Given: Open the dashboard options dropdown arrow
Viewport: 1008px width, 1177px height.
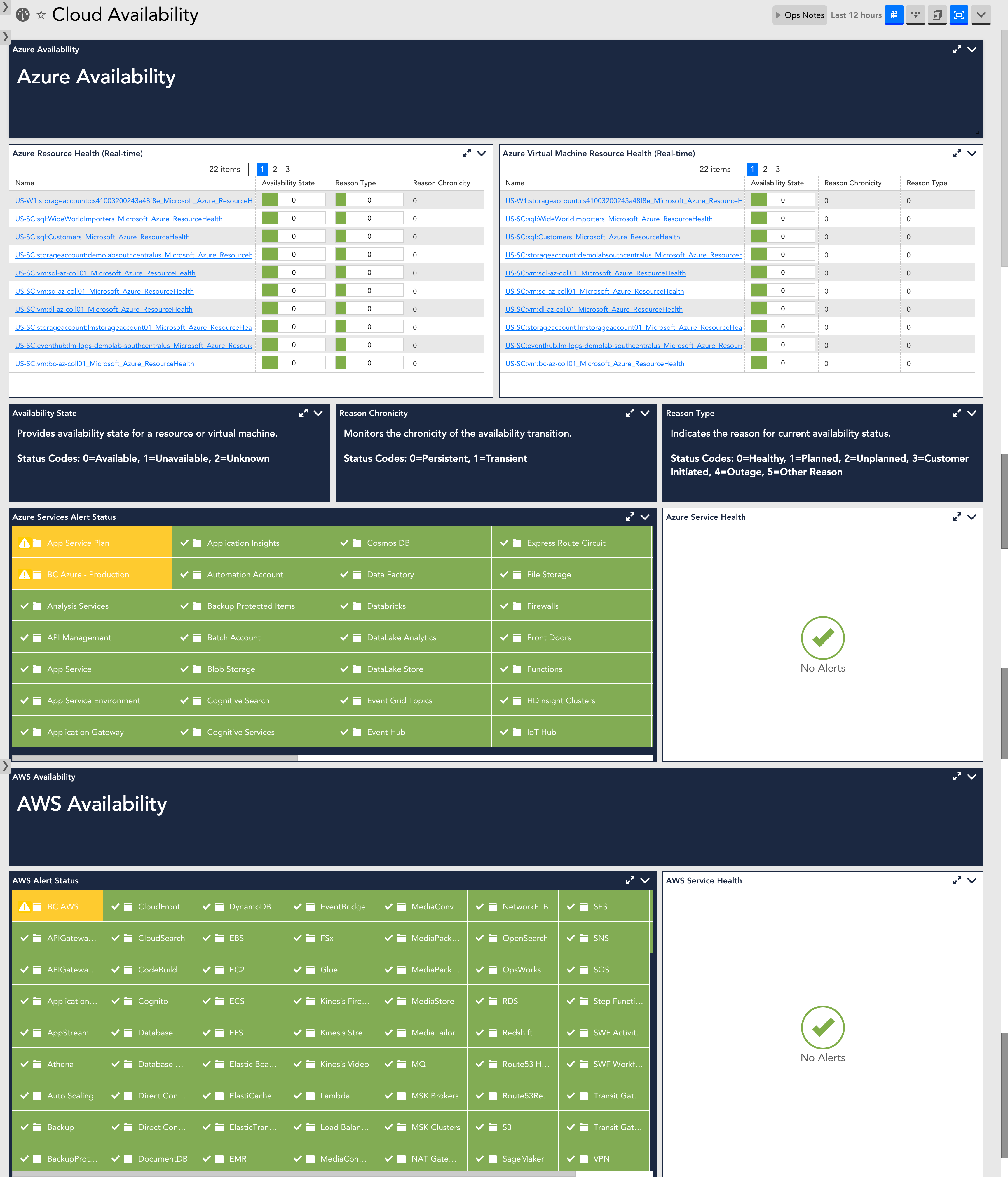Looking at the screenshot, I should pos(981,15).
